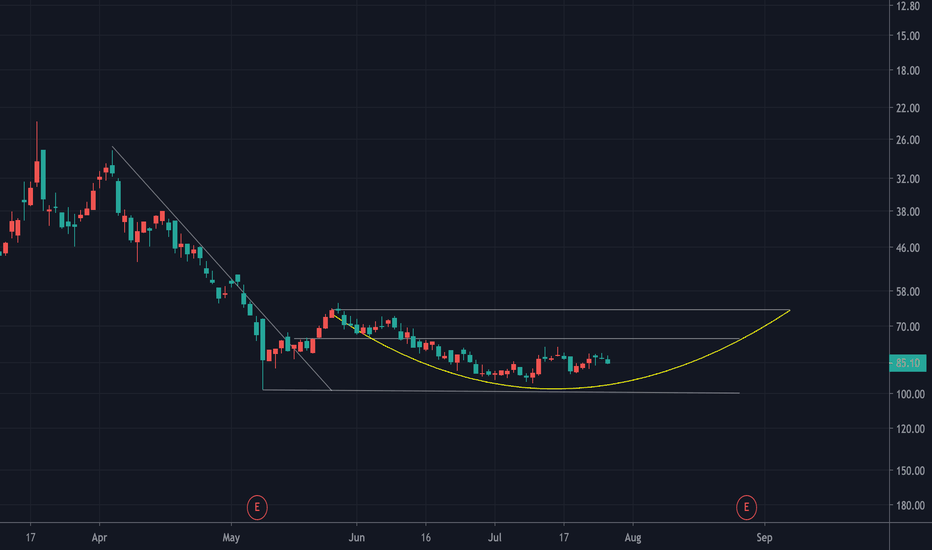The width and height of the screenshot is (932, 550).
Task: Click the 150.00 price axis label
Action: 910,471
